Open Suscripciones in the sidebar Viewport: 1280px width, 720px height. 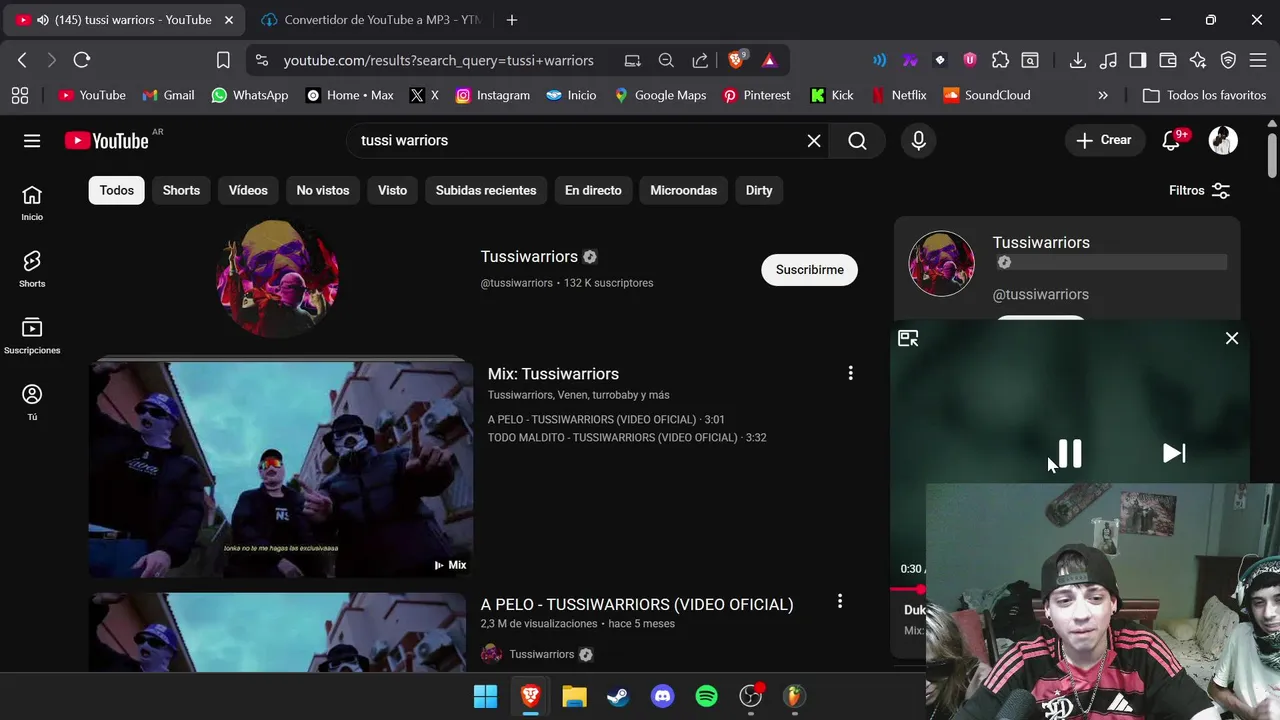click(x=32, y=336)
